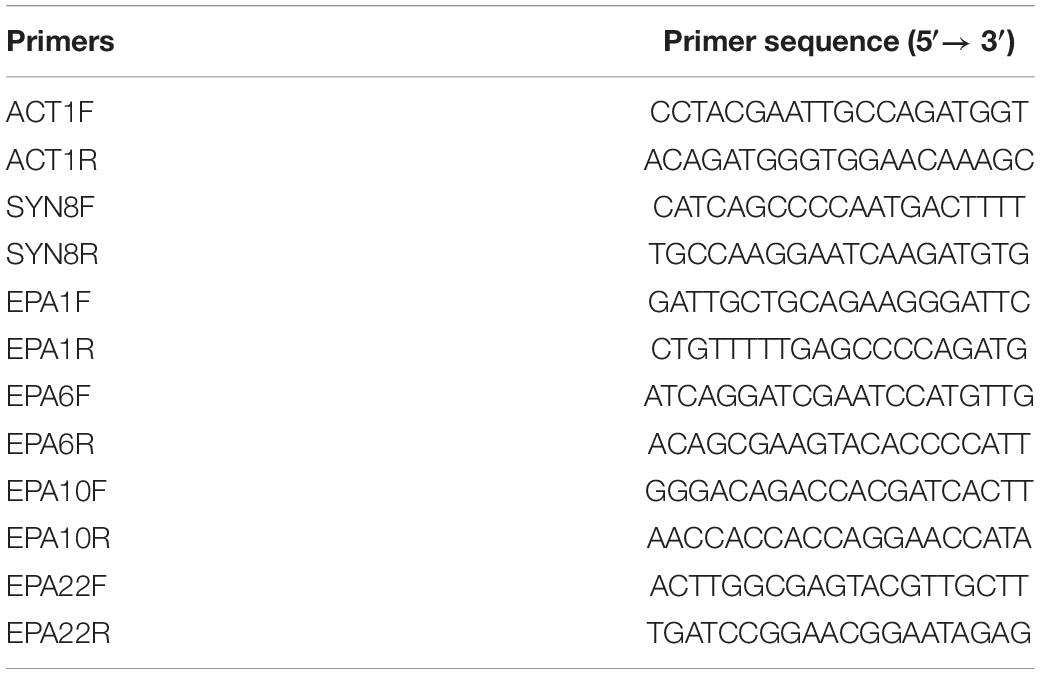Click the sequence CCTACGAATTGCCAGATGGT
The width and height of the screenshot is (1040, 674).
(x=839, y=112)
